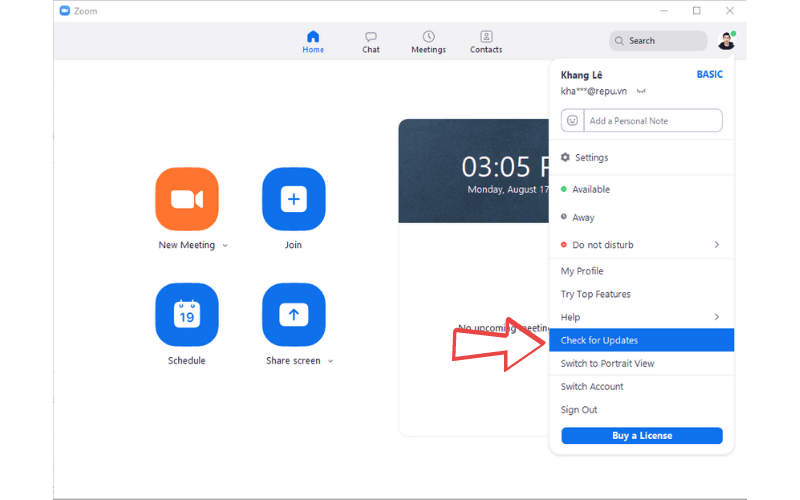
Task: Open the Share screen dropdown arrow
Action: coord(331,361)
